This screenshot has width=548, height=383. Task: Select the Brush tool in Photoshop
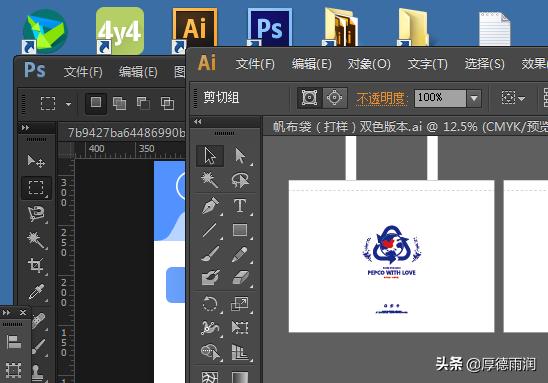[x=39, y=346]
